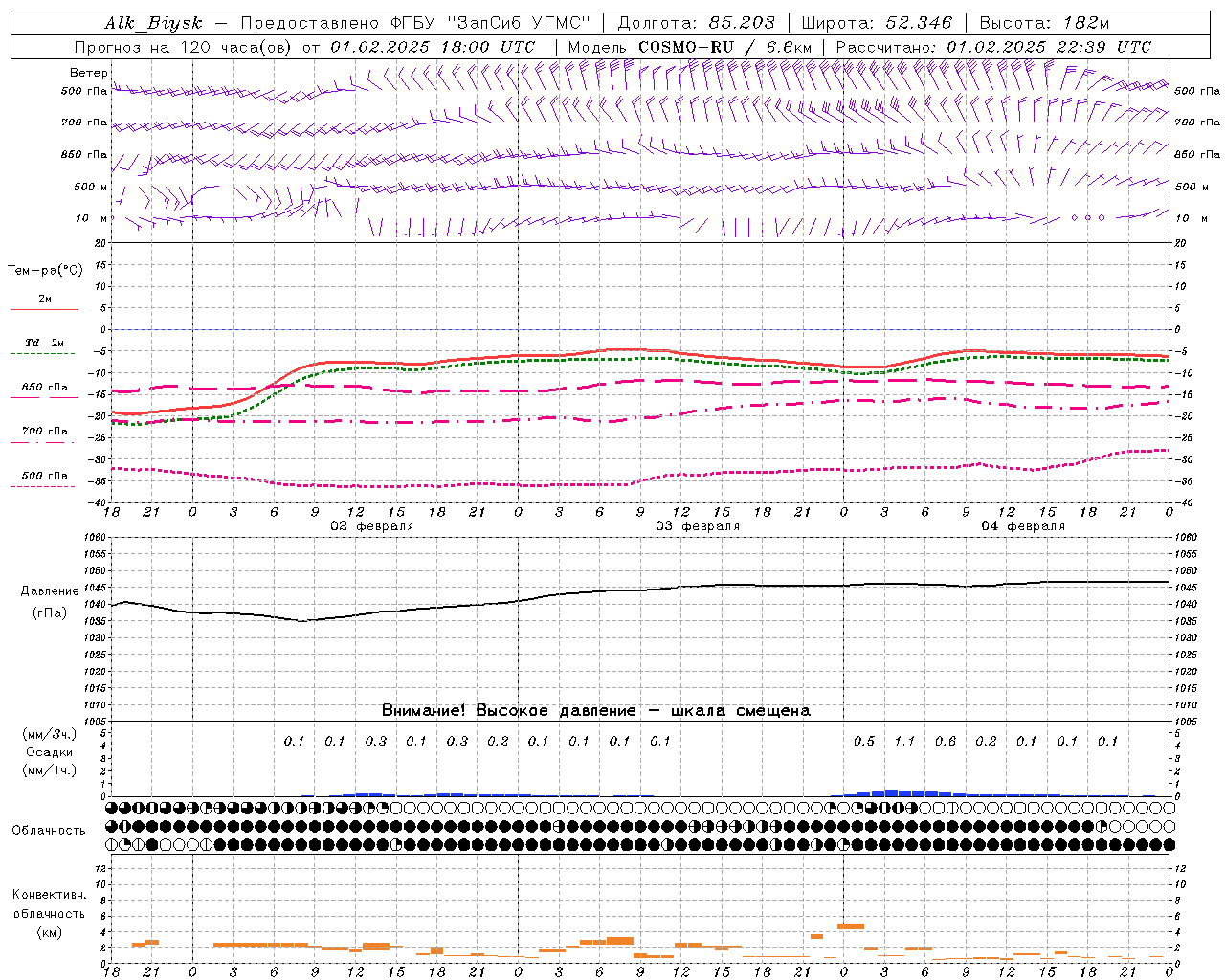This screenshot has width=1225, height=980.
Task: Select the Долгота: 85.203 header value
Action: click(x=696, y=23)
